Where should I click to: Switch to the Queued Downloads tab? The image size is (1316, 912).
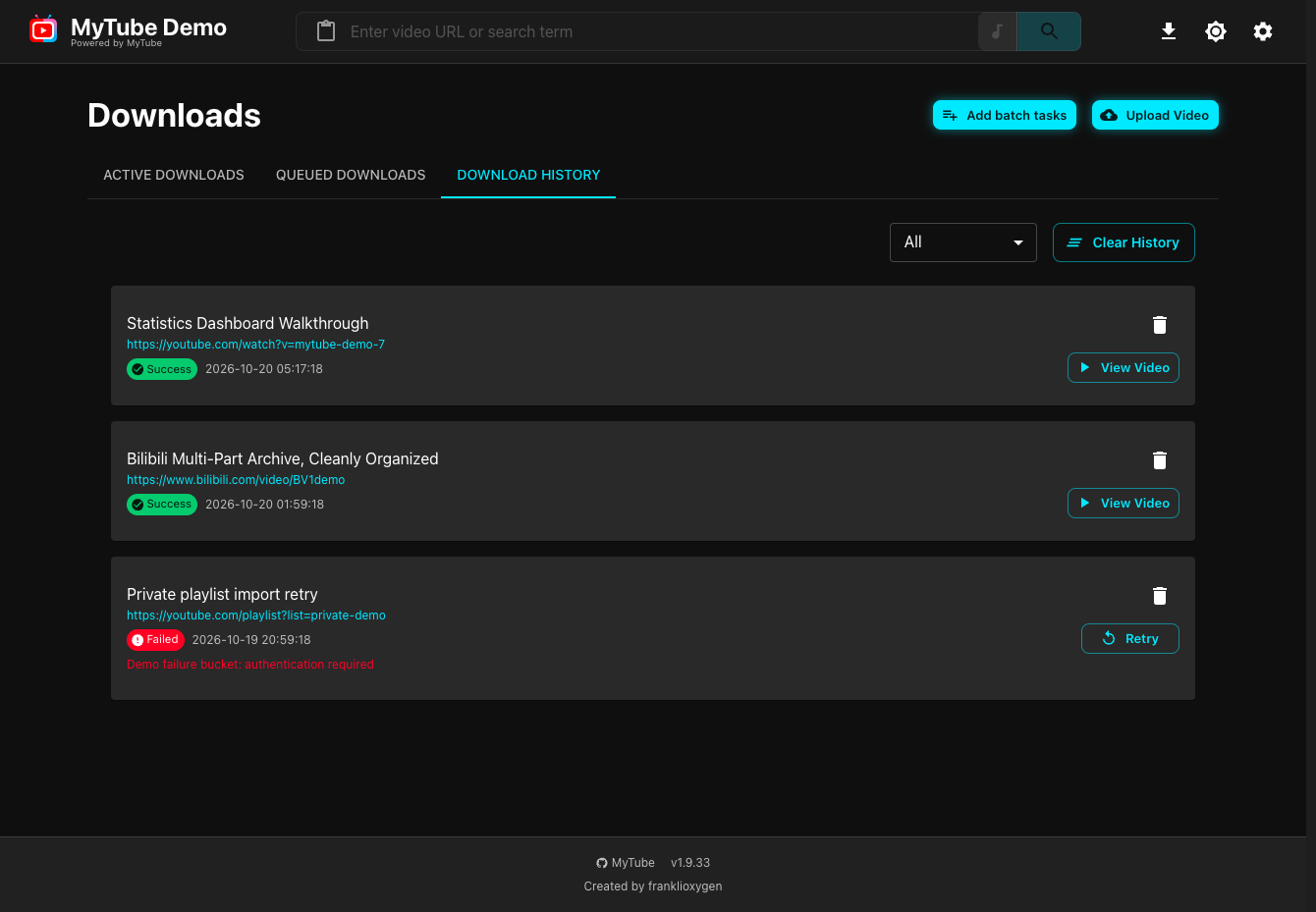tap(351, 175)
